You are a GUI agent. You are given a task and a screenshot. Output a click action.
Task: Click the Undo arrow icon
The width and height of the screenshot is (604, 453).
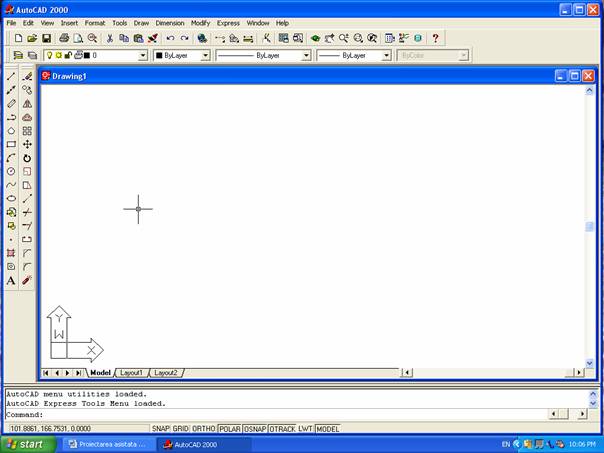pyautogui.click(x=170, y=38)
